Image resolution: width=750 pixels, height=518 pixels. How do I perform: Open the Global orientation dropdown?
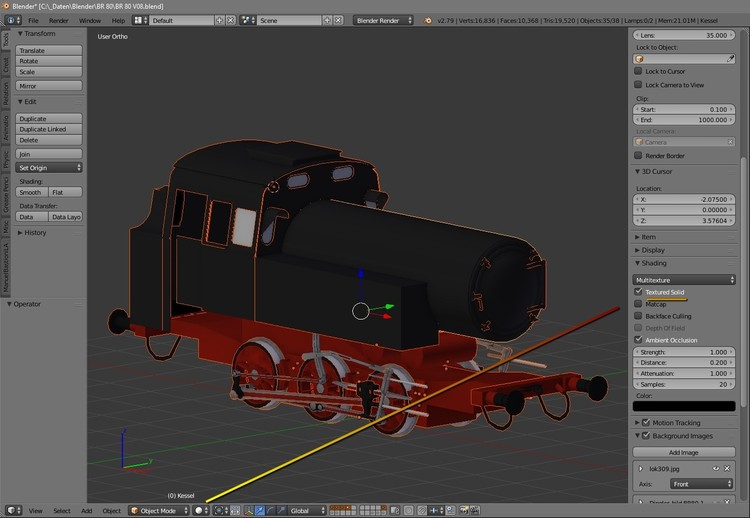307,510
